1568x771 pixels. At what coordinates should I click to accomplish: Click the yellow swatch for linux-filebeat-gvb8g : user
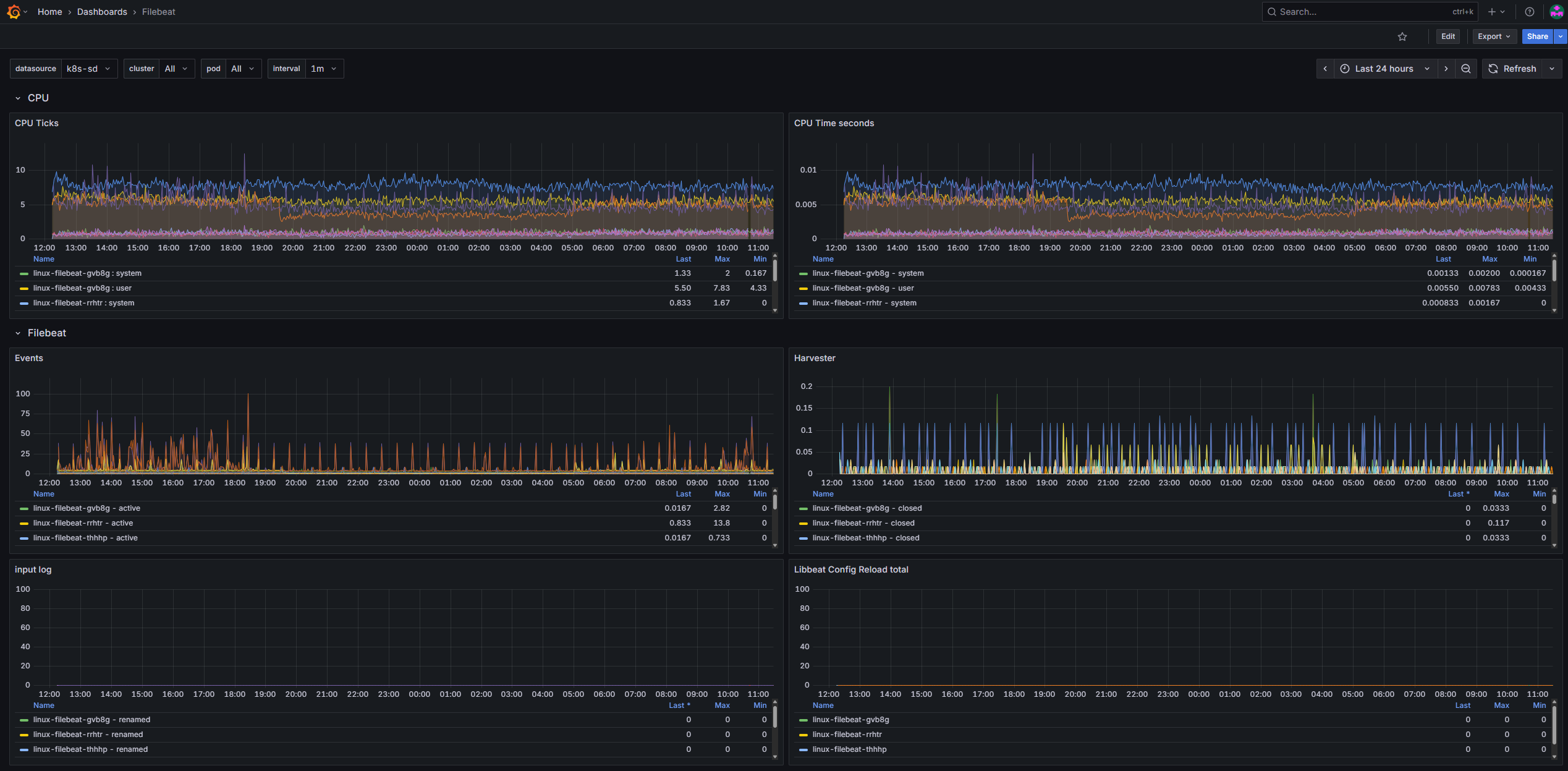24,289
